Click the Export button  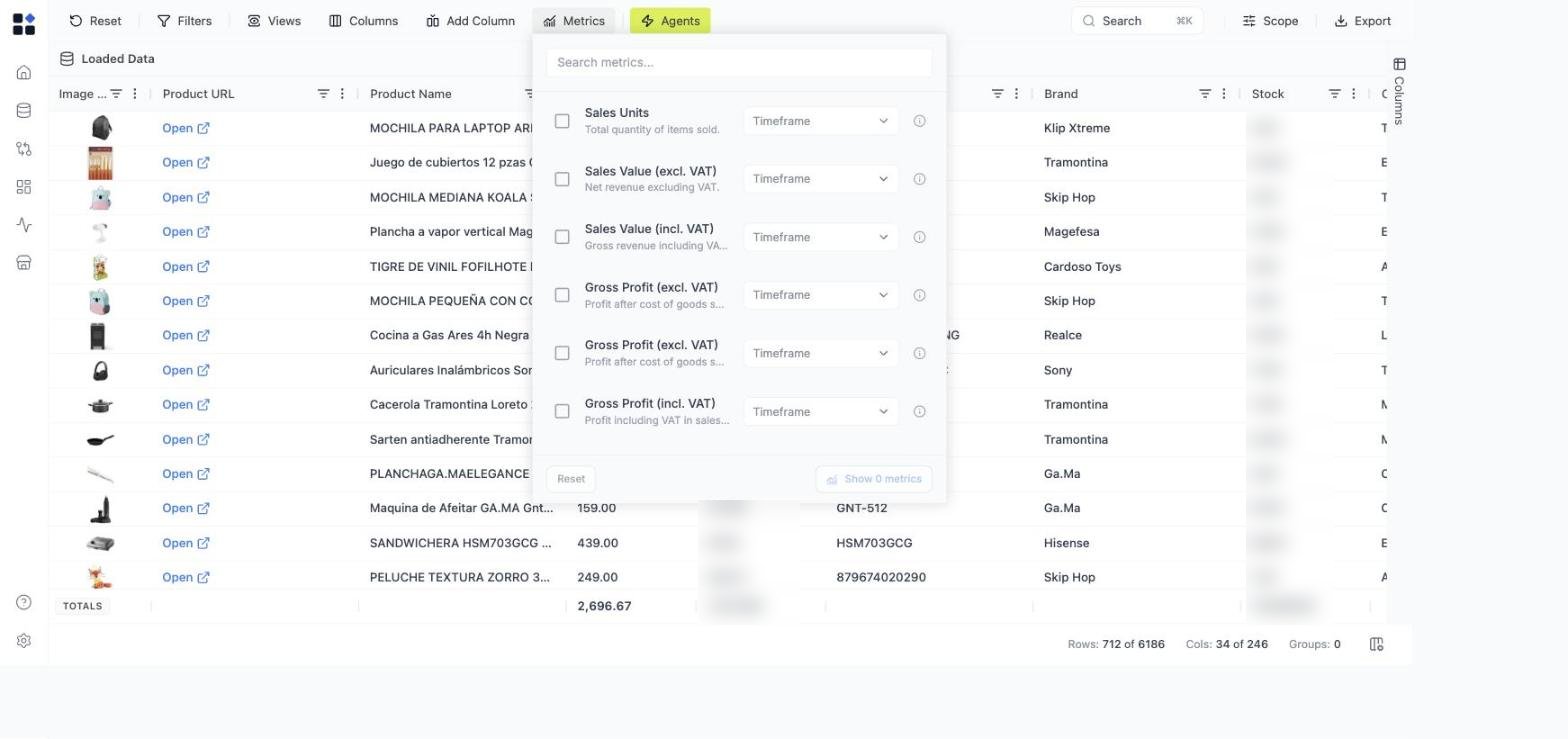coord(1363,21)
